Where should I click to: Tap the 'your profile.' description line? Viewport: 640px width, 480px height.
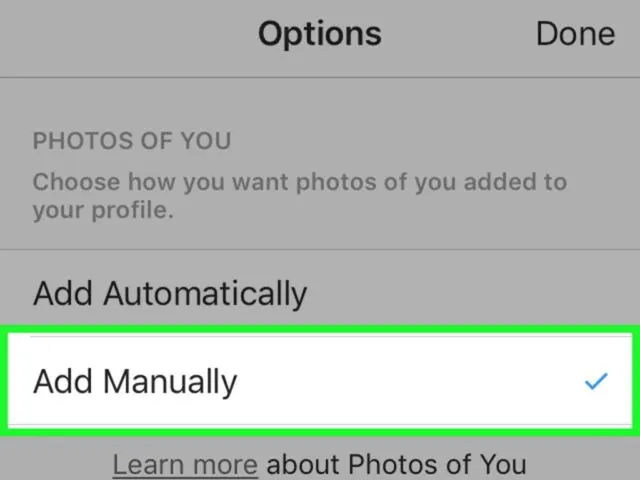(x=103, y=211)
